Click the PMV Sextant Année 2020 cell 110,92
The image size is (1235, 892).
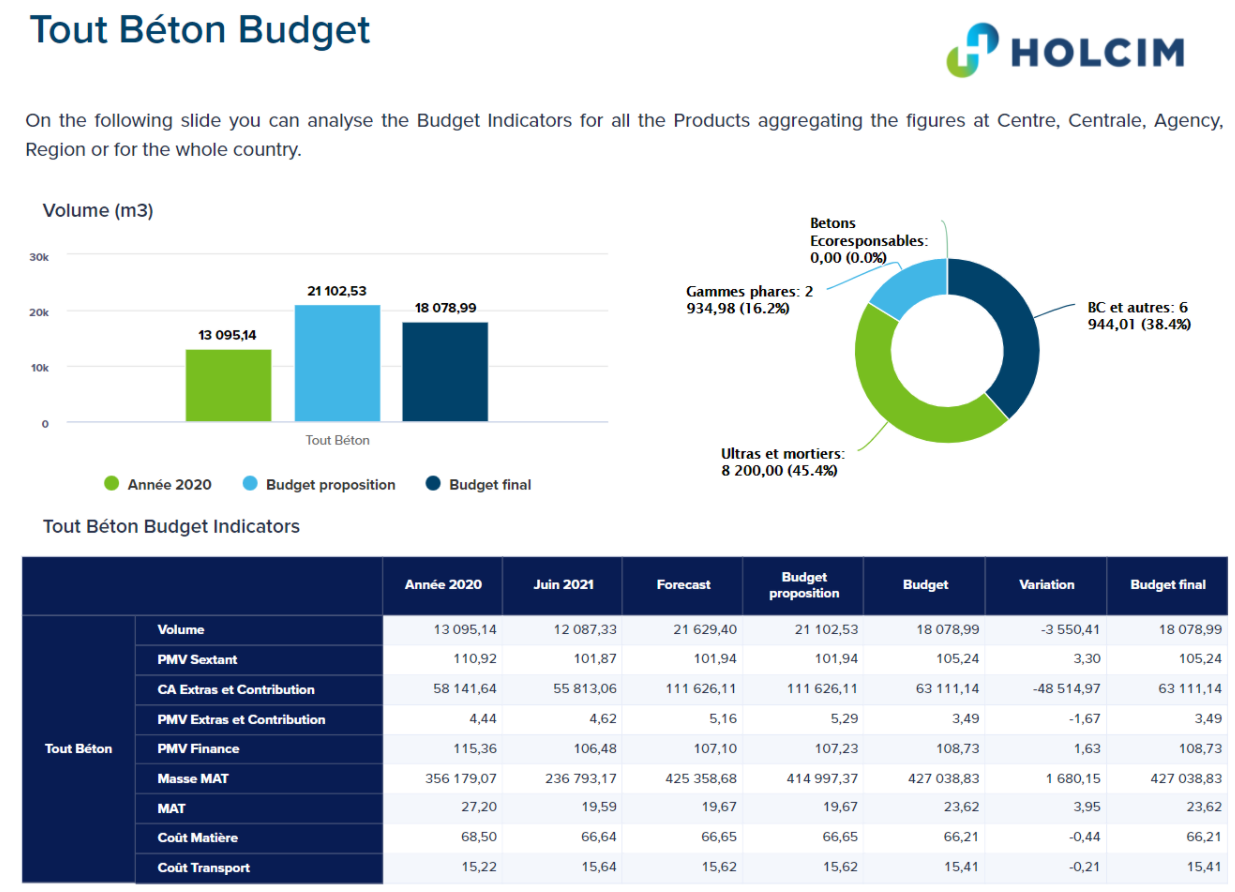(443, 660)
